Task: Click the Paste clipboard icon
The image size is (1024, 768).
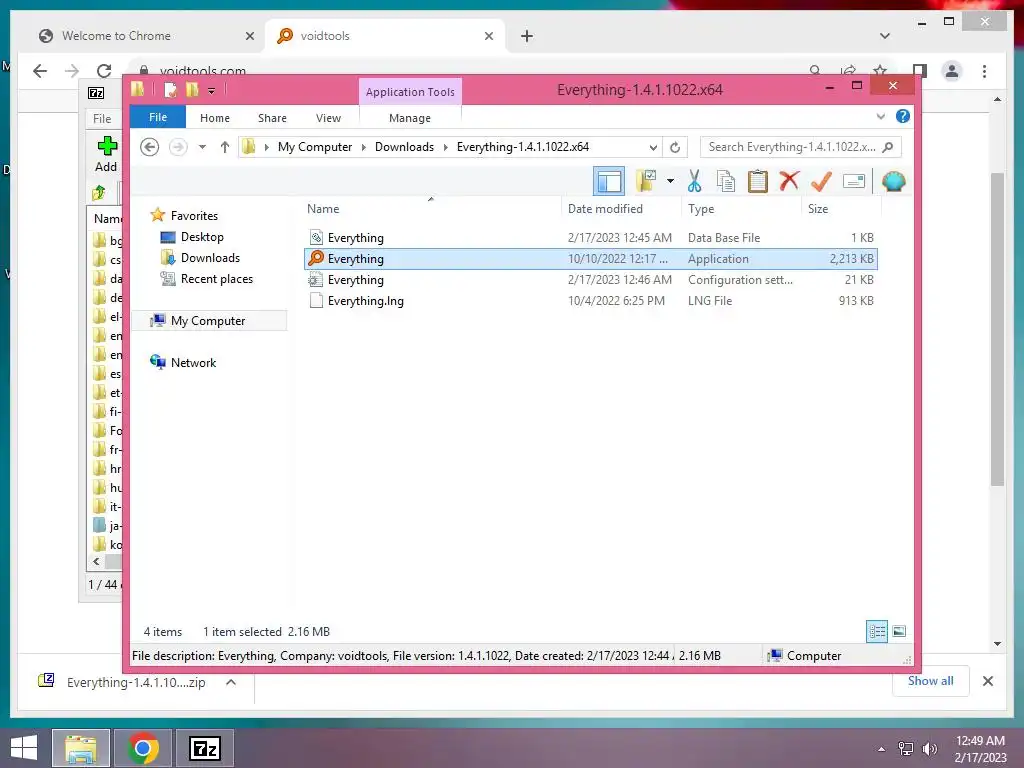Action: [758, 181]
